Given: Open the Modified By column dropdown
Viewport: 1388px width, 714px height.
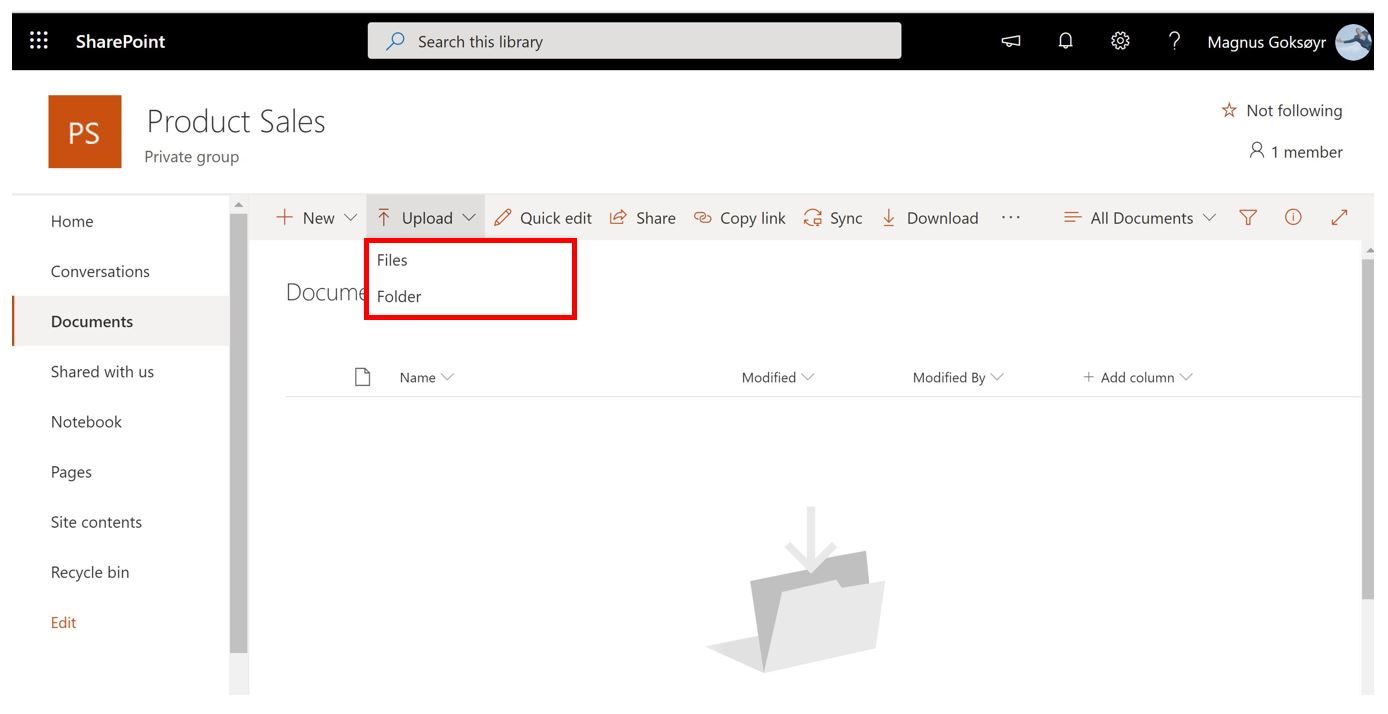Looking at the screenshot, I should (957, 378).
